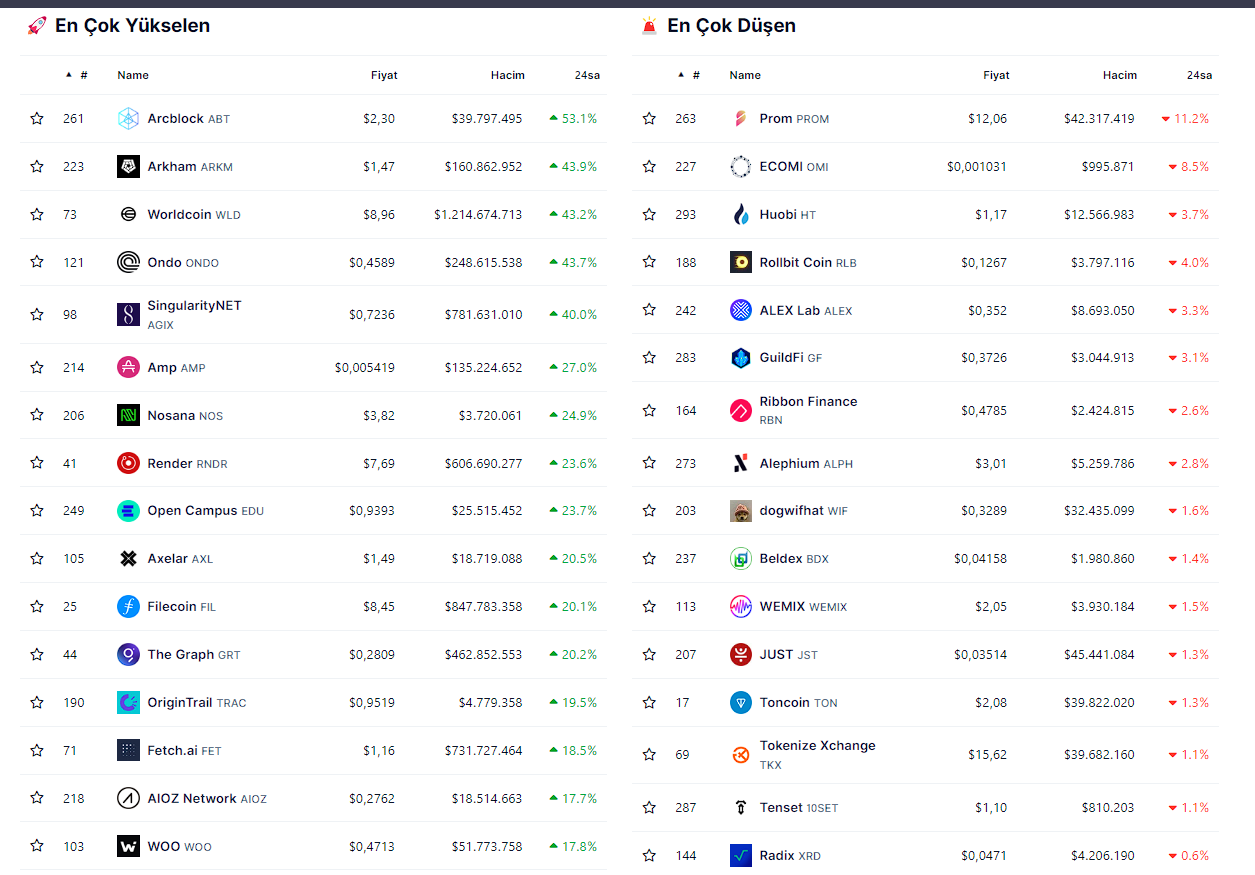Screen dimensions: 1255x875
Task: Open the SingularityNET coin page
Action: tap(194, 306)
